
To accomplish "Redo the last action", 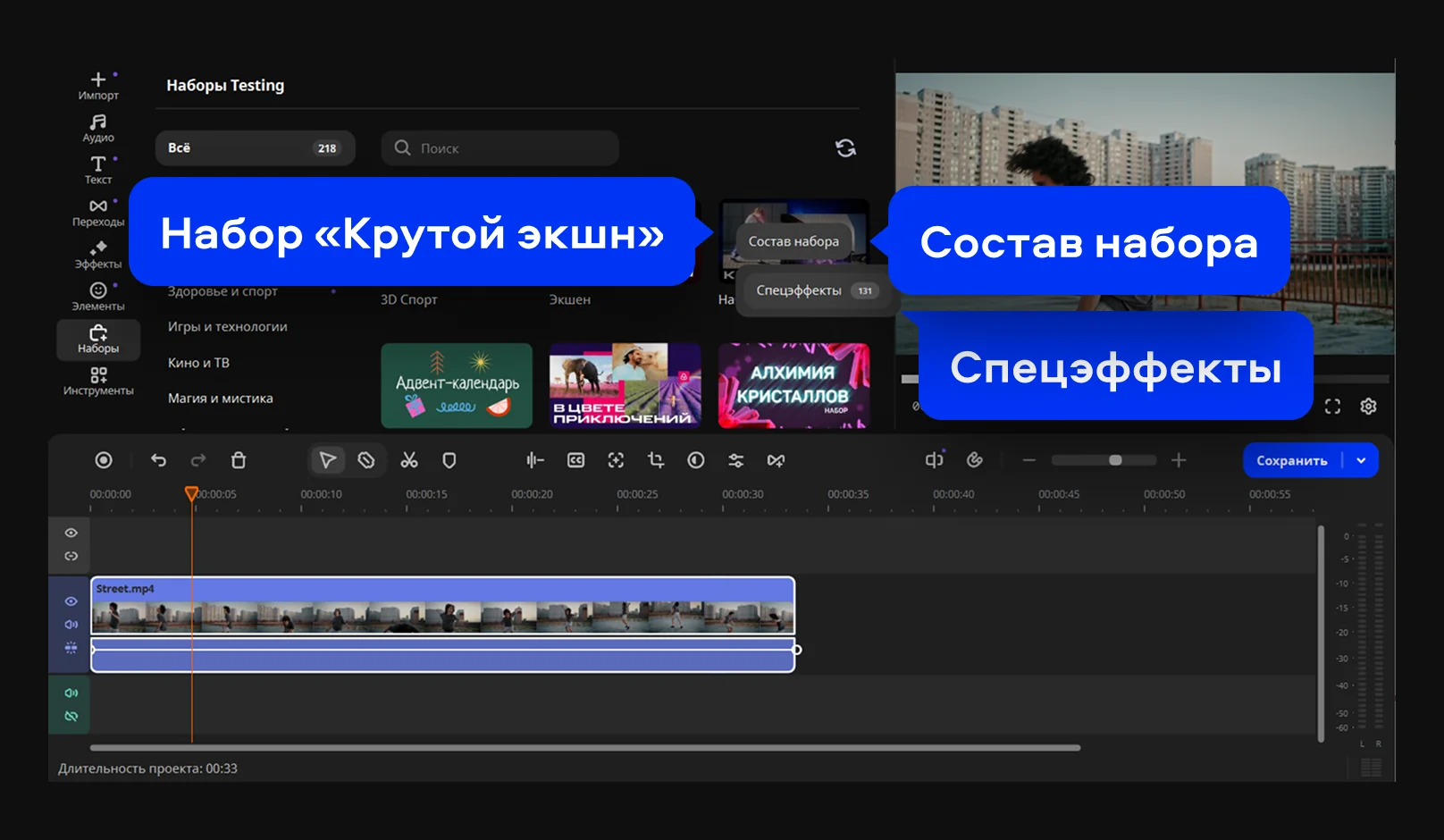I will pyautogui.click(x=198, y=460).
